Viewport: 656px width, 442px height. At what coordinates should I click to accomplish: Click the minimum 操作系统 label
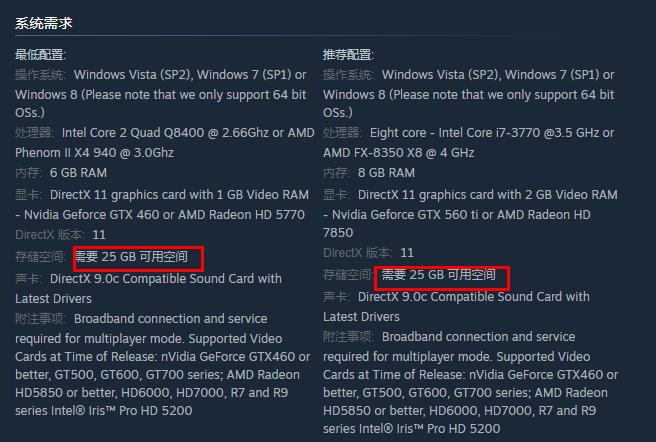40,75
